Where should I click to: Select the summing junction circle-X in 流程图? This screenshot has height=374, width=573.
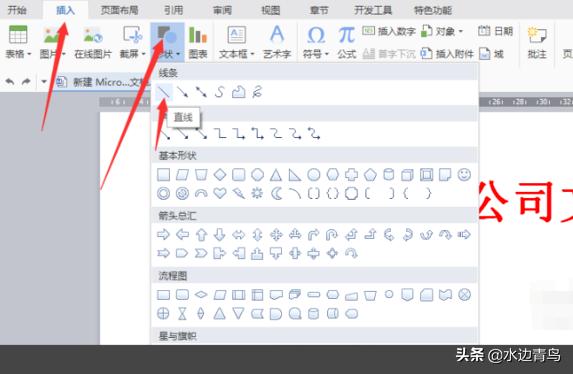[464, 295]
